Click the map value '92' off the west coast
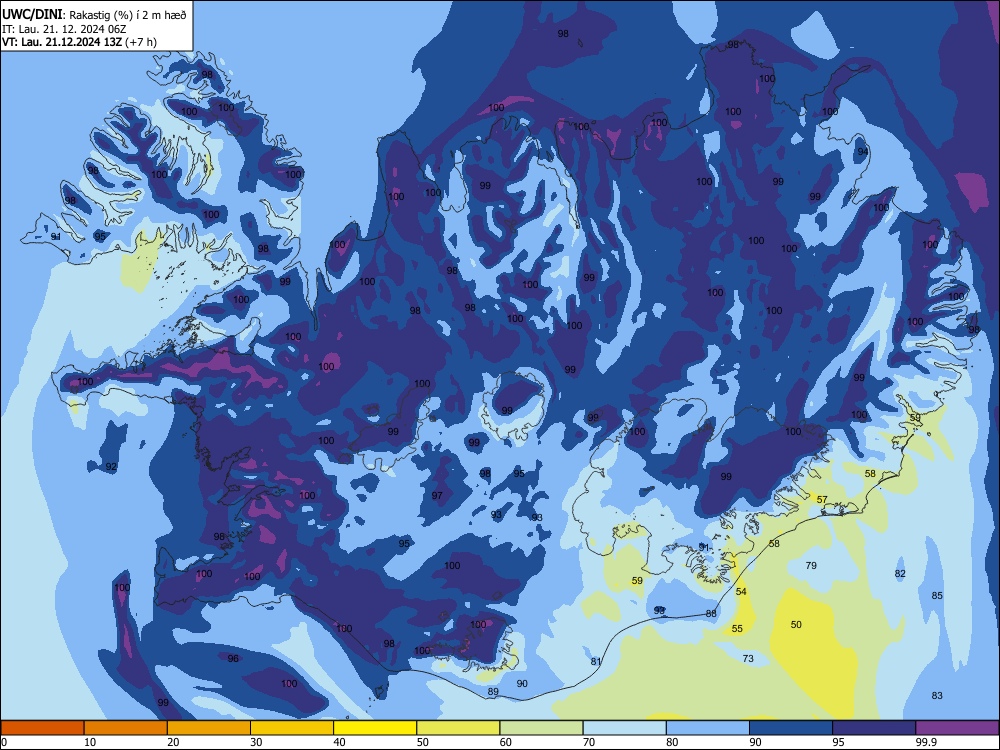The image size is (1000, 750). pyautogui.click(x=112, y=467)
